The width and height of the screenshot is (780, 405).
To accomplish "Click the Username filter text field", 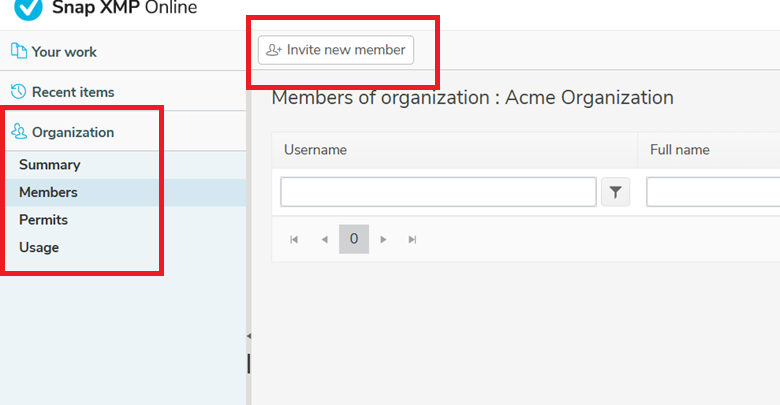I will (438, 192).
